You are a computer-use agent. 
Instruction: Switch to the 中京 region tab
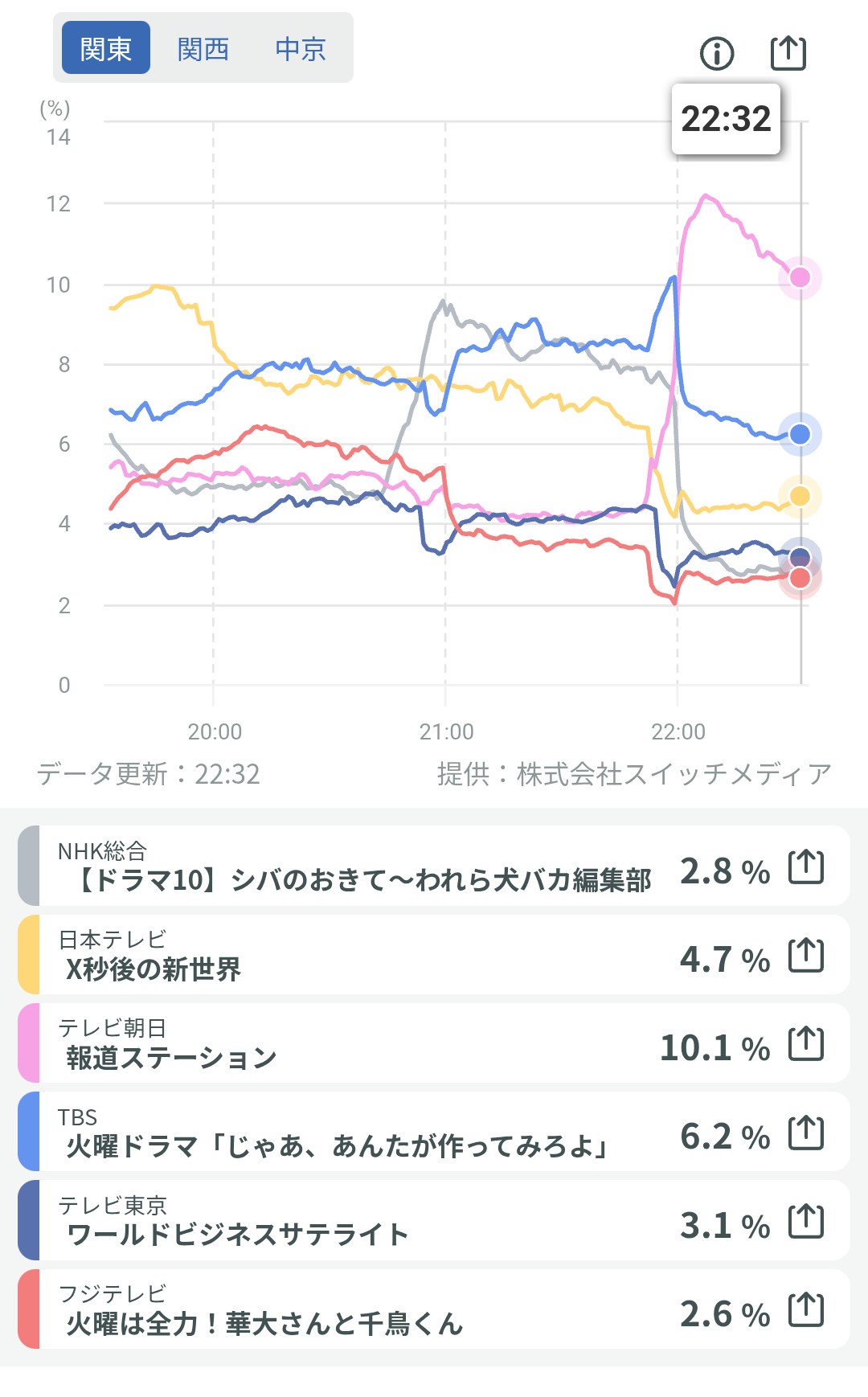point(301,49)
